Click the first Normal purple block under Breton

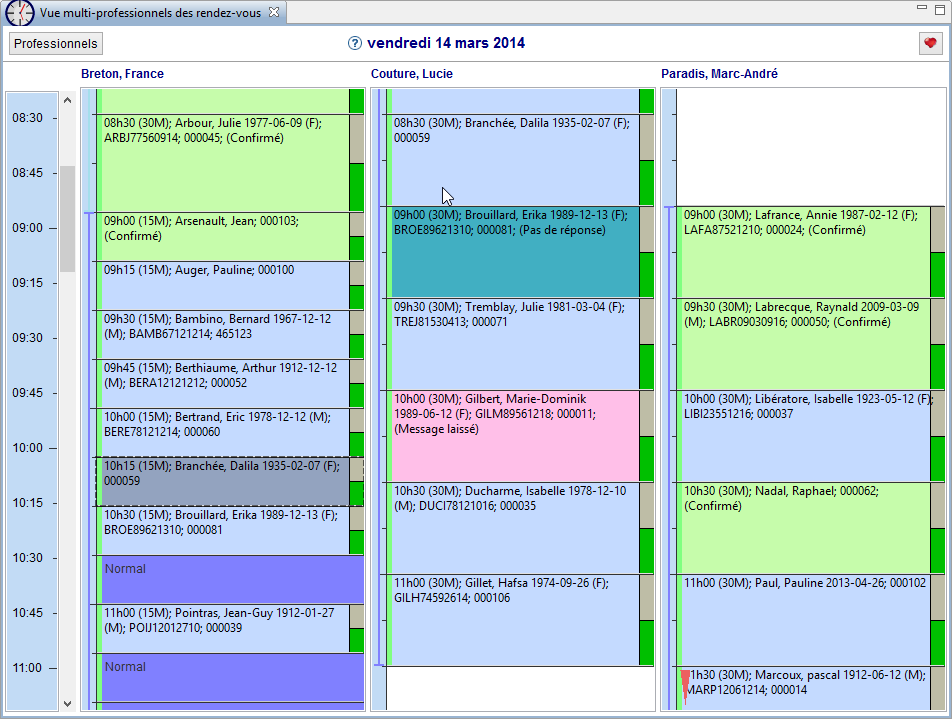(x=230, y=578)
